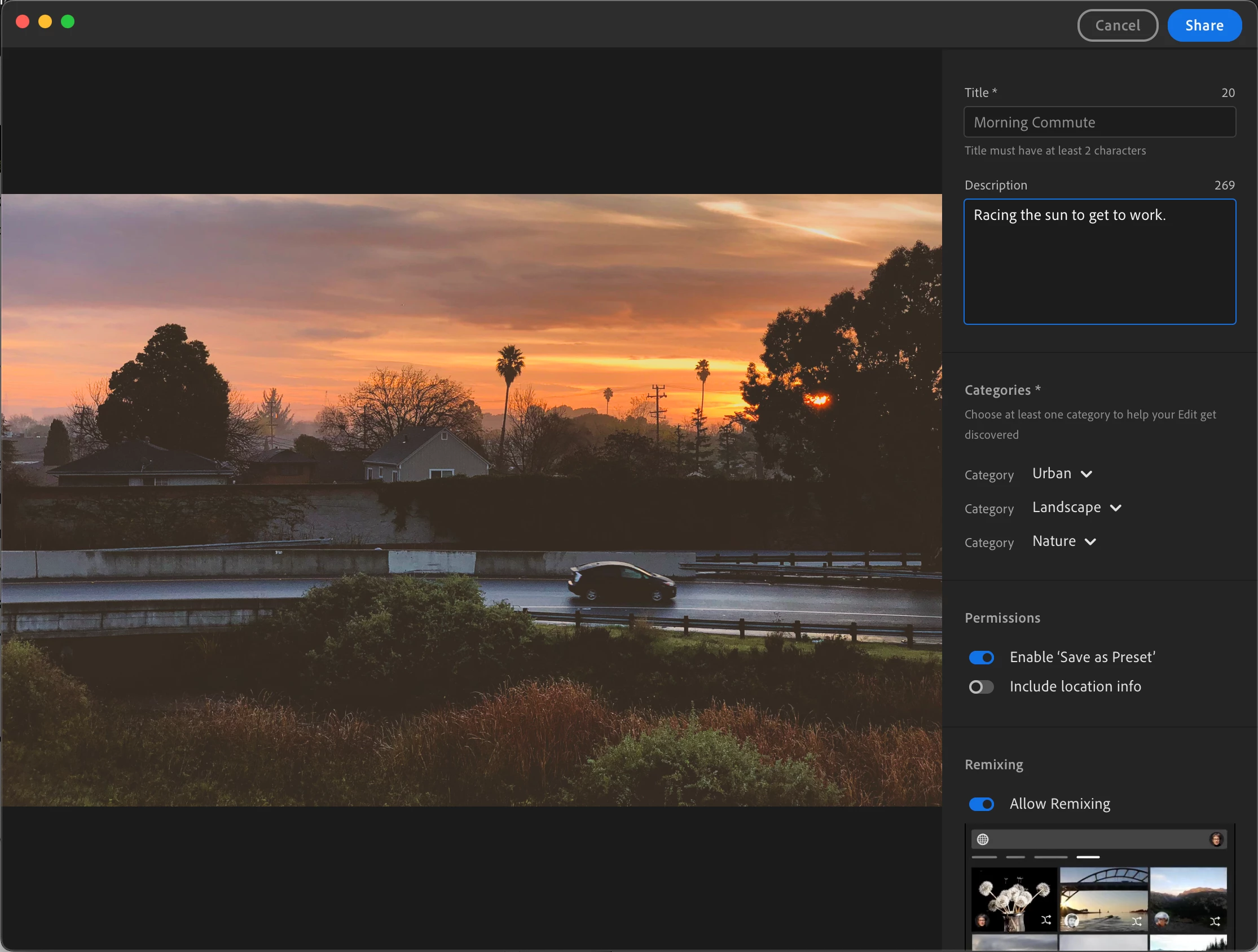The height and width of the screenshot is (952, 1258).
Task: Click the globe icon in remixing preview
Action: pos(982,839)
